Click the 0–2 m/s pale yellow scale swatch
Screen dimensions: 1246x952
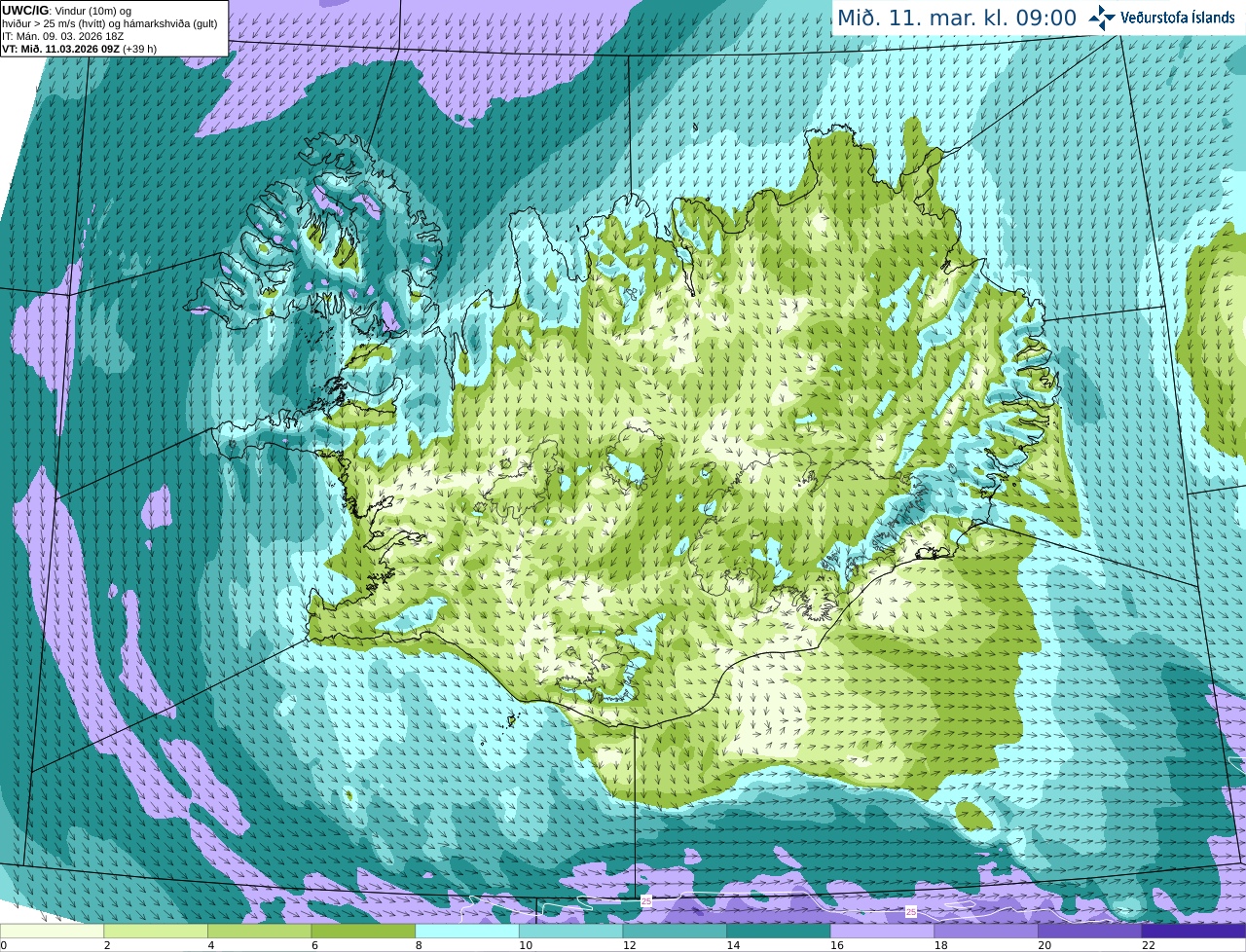52,932
